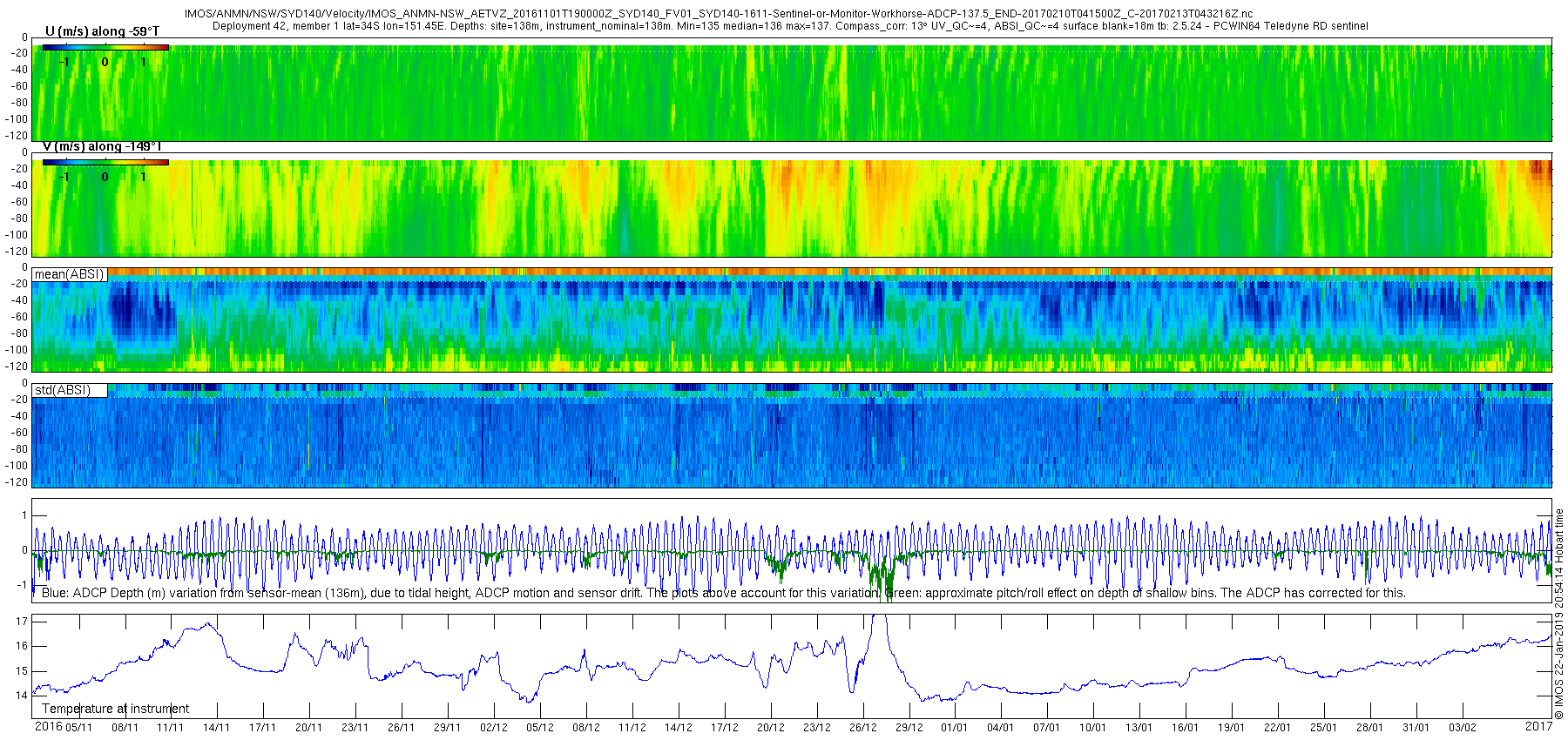Click the 'V (m/s) along -149°T' title

click(x=102, y=147)
